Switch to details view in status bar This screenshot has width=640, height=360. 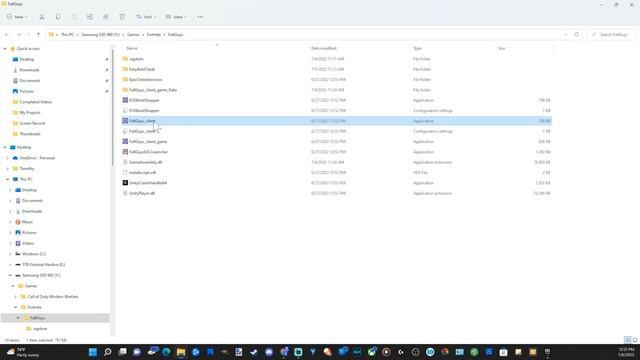[627, 340]
